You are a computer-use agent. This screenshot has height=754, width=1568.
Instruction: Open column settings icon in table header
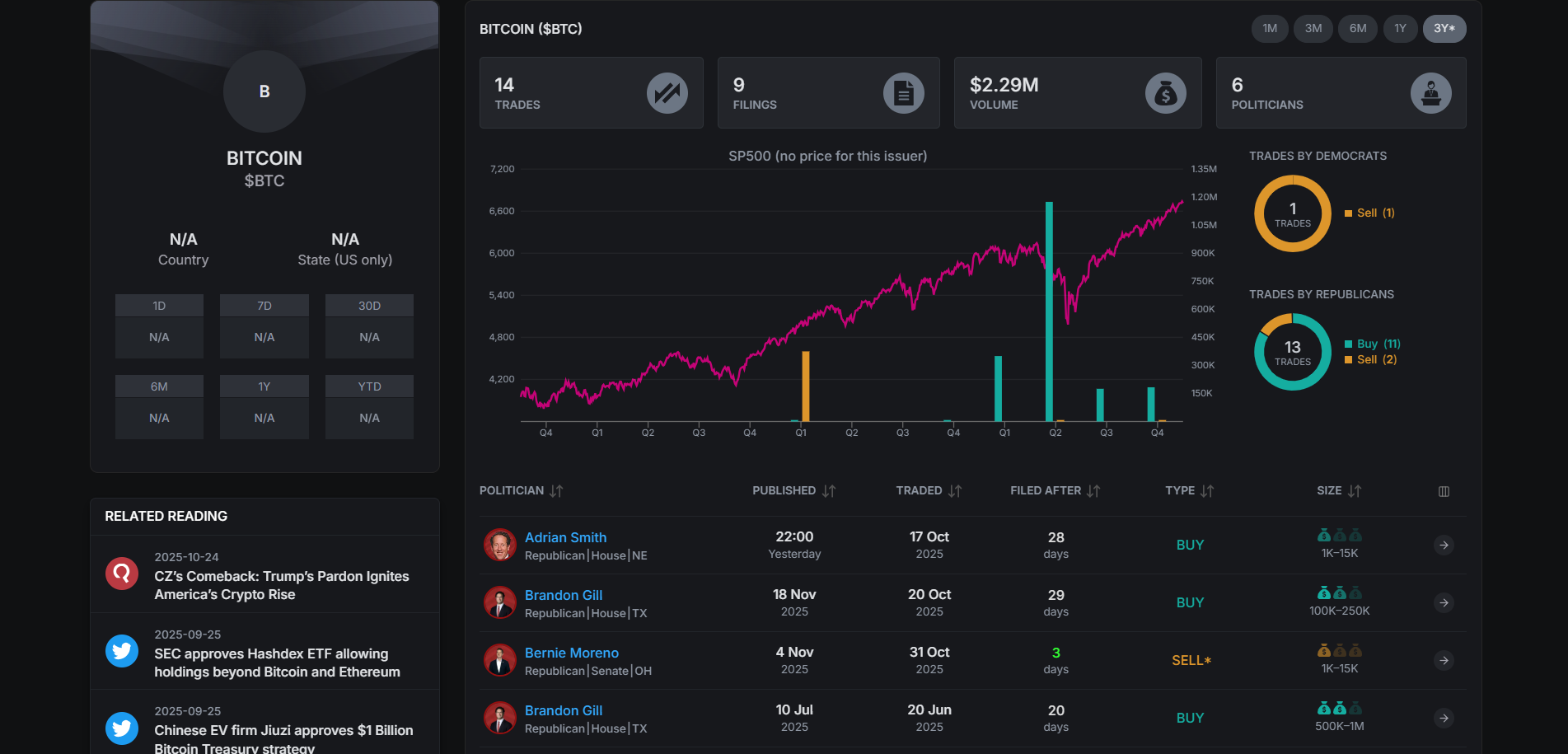[x=1444, y=491]
